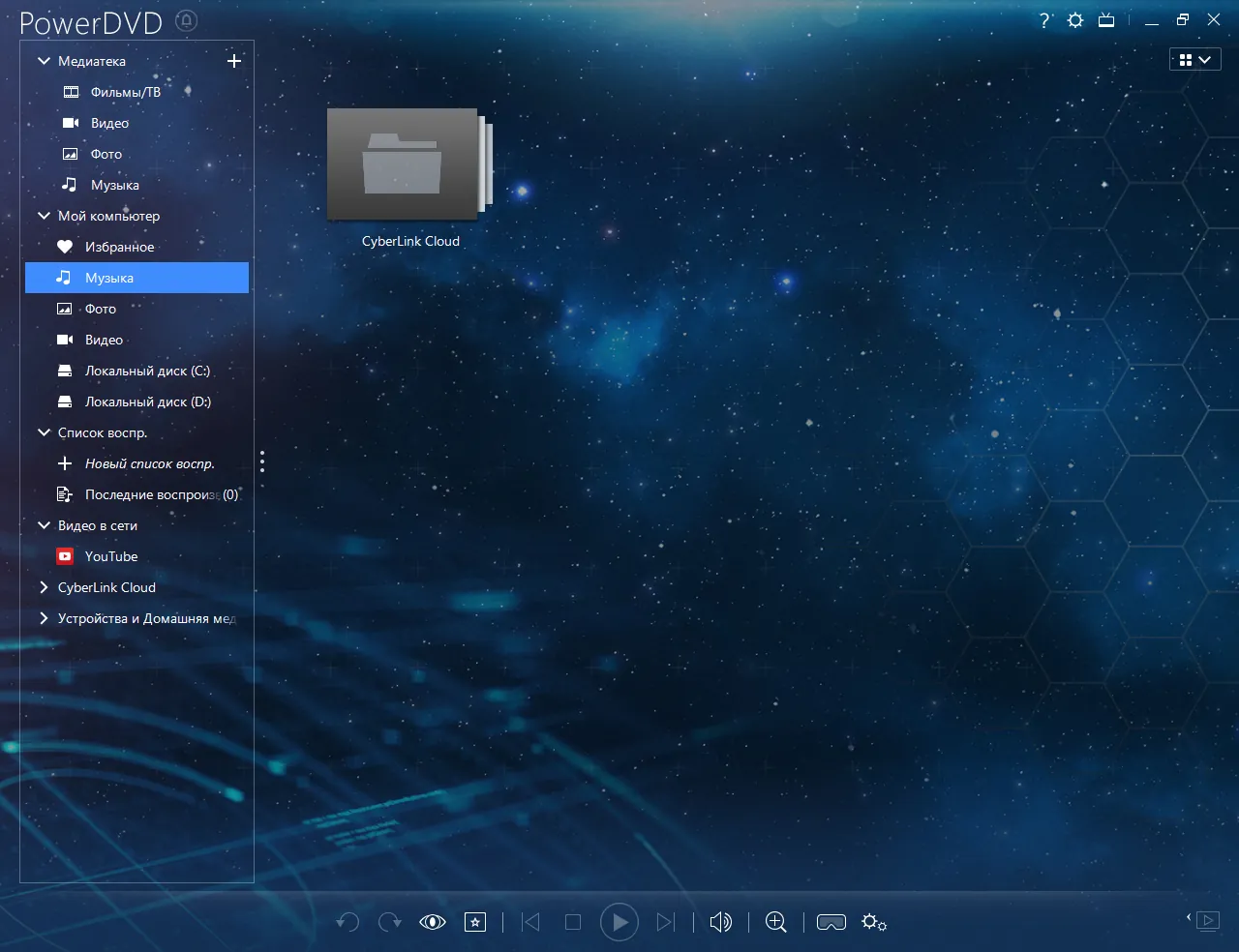The image size is (1239, 952).
Task: Switch to mini player mode icon
Action: tap(1206, 920)
